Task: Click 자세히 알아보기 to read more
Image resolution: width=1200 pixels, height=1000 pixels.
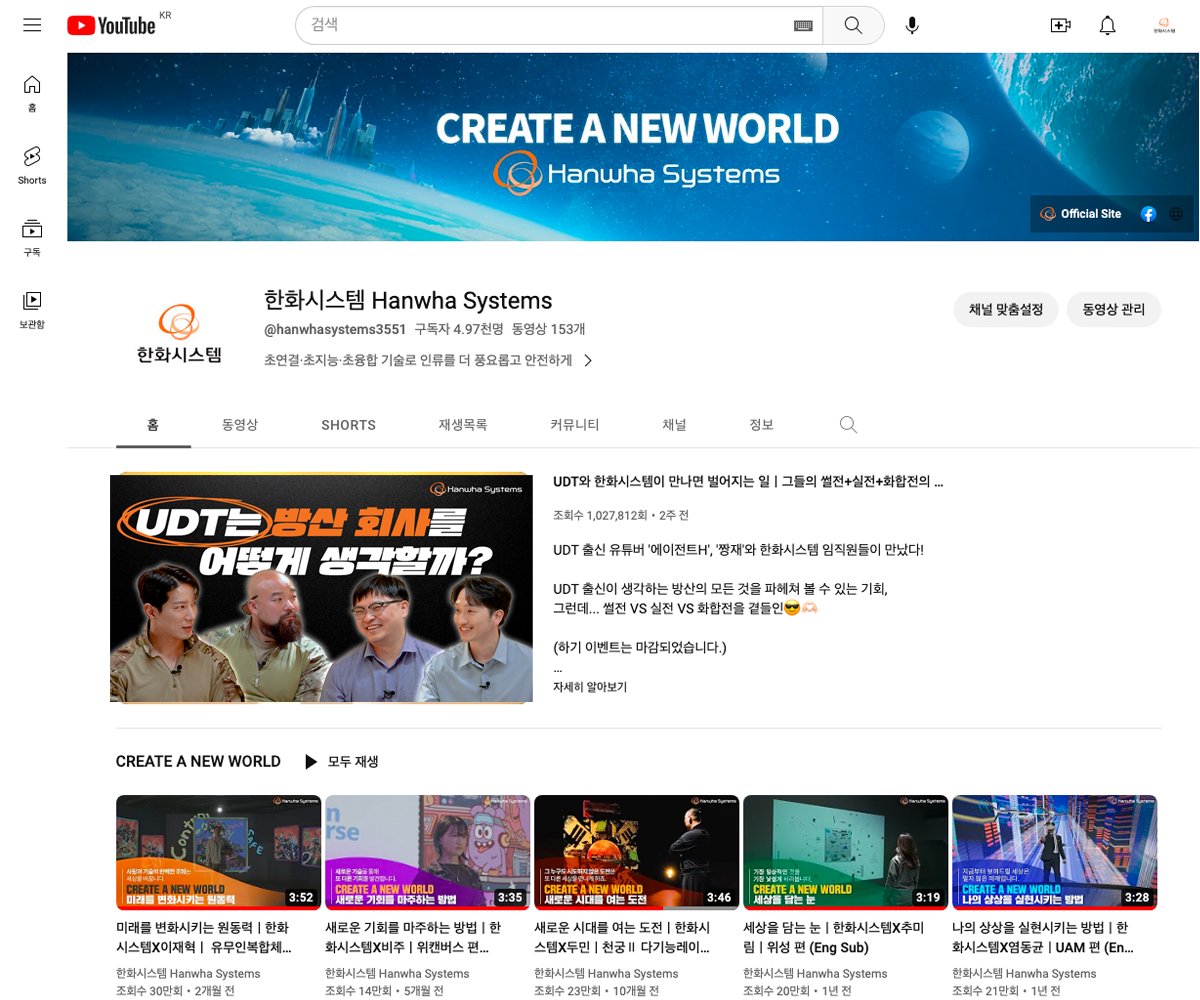Action: 590,687
